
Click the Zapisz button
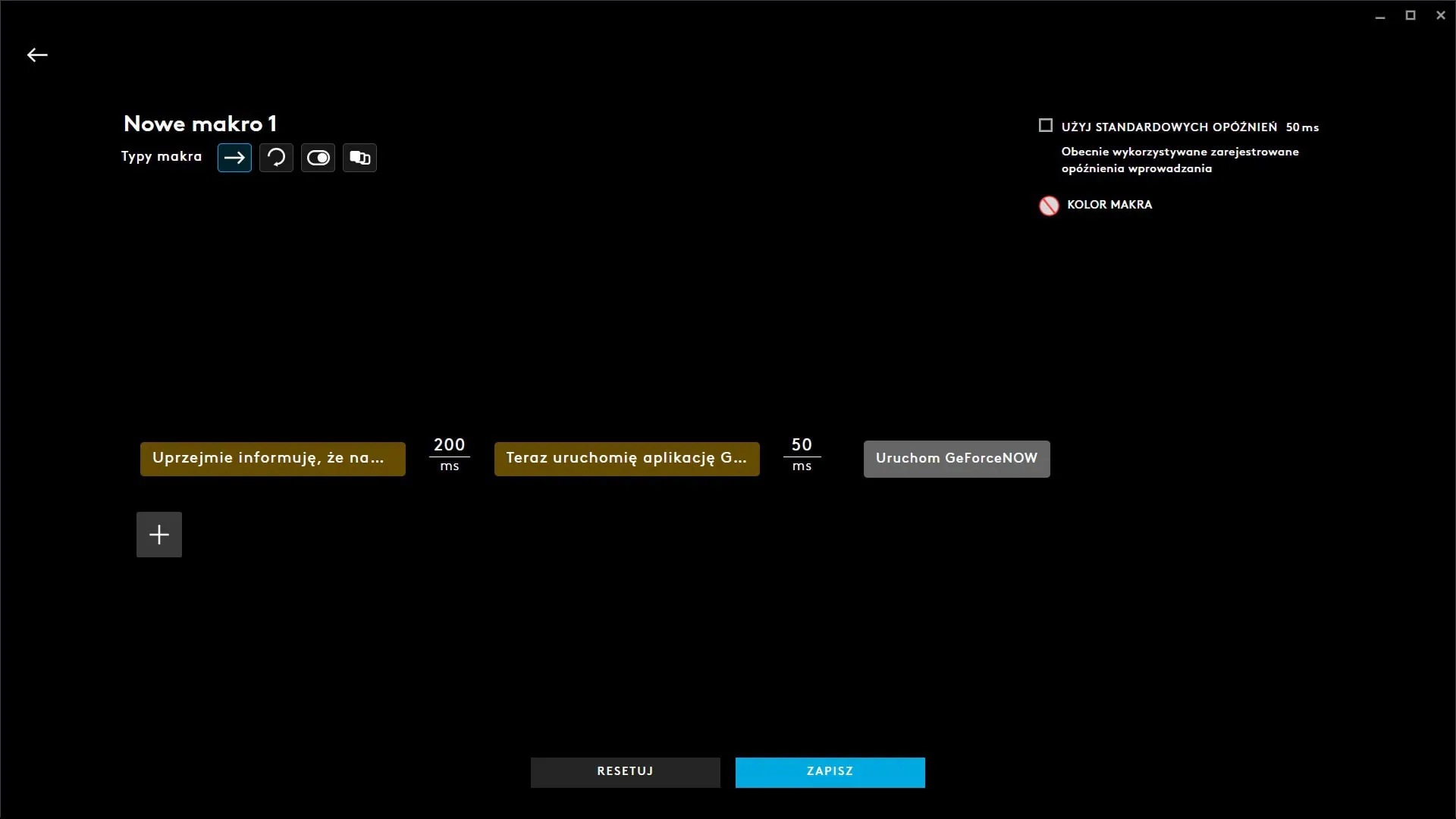tap(830, 772)
